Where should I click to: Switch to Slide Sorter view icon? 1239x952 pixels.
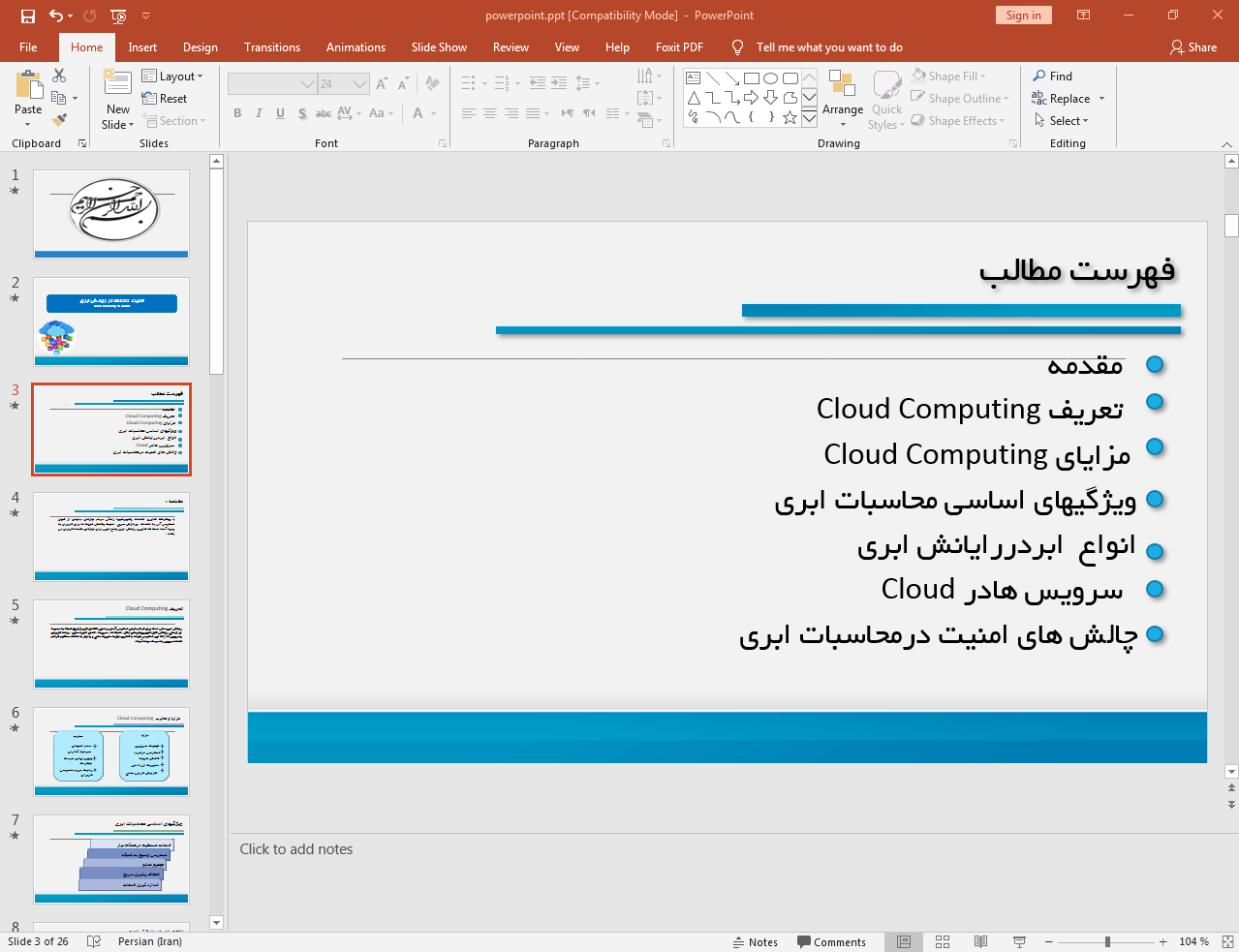point(942,941)
